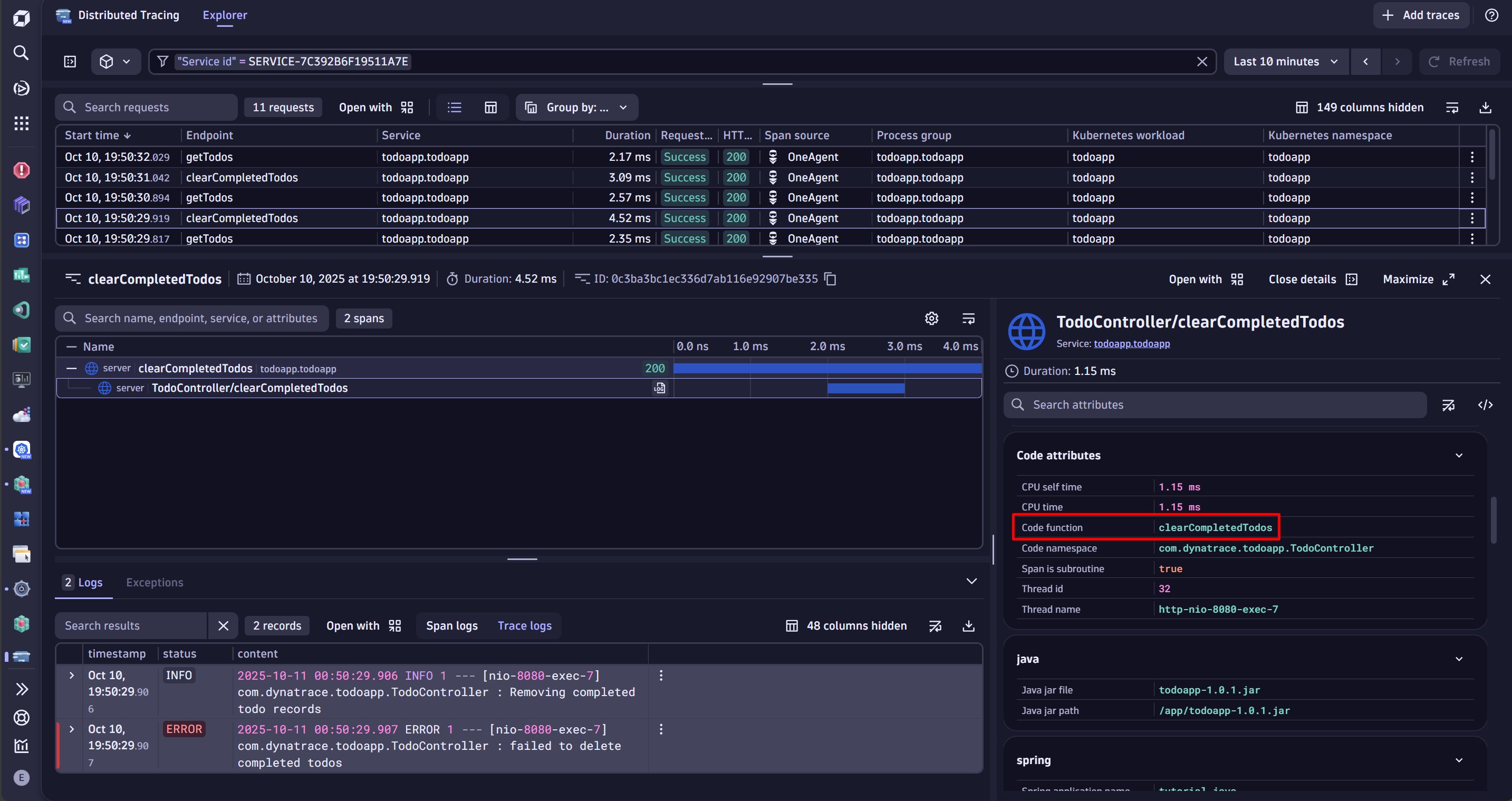This screenshot has height=801, width=1512.
Task: Download the requests table data
Action: [1485, 108]
